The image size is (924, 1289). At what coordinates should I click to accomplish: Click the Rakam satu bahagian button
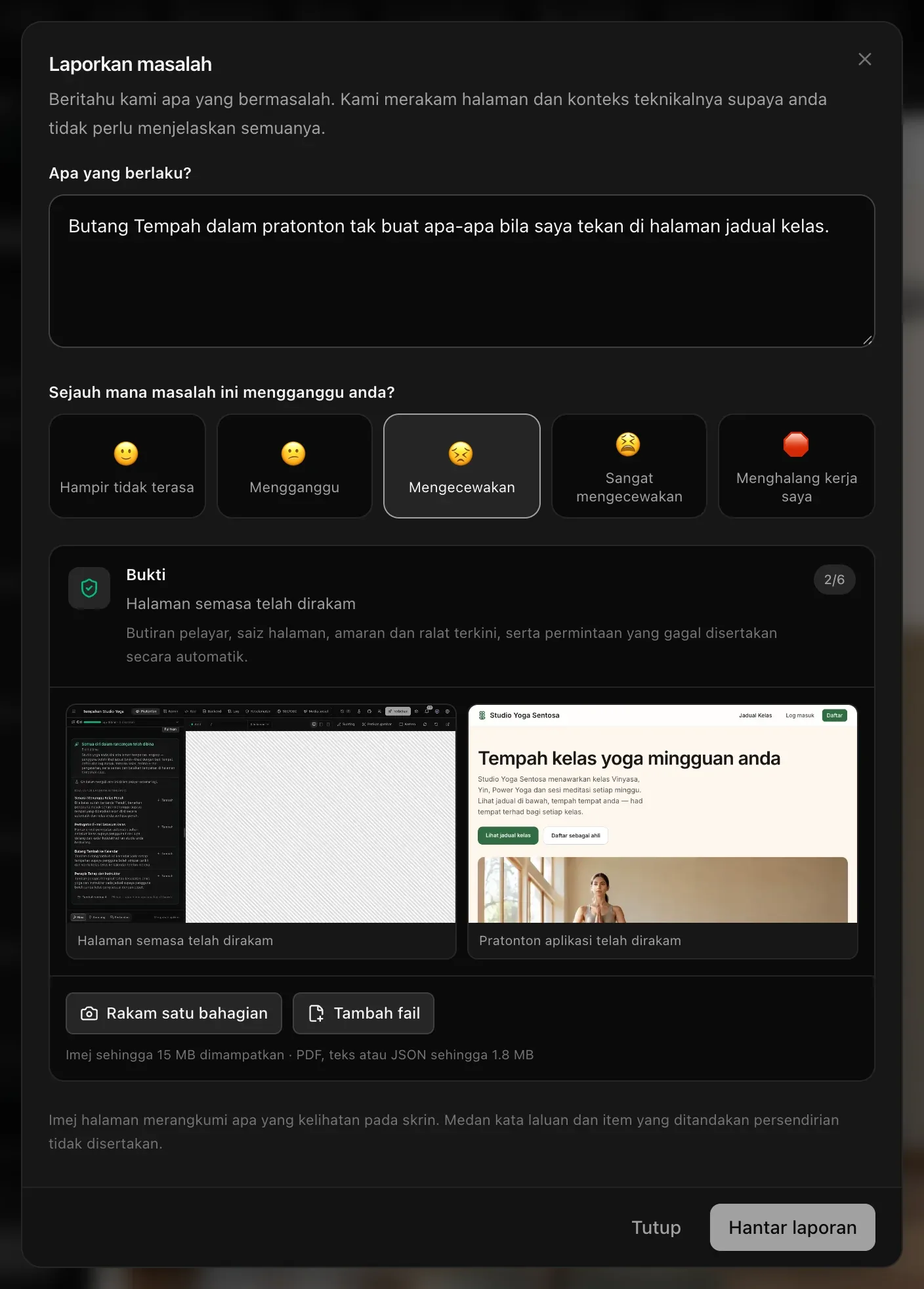[174, 1013]
